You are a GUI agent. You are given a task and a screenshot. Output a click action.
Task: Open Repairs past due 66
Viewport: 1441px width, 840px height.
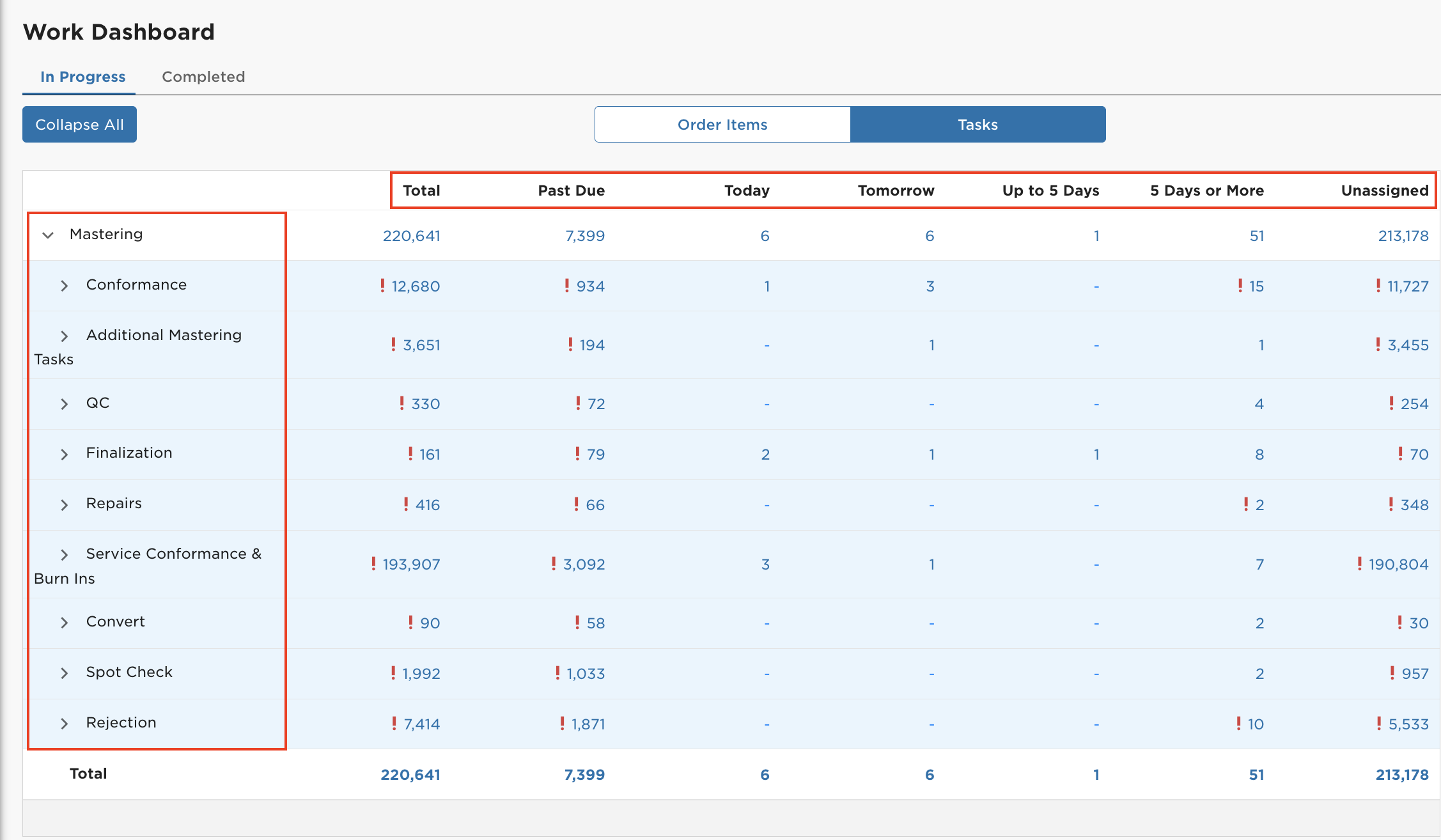[595, 505]
